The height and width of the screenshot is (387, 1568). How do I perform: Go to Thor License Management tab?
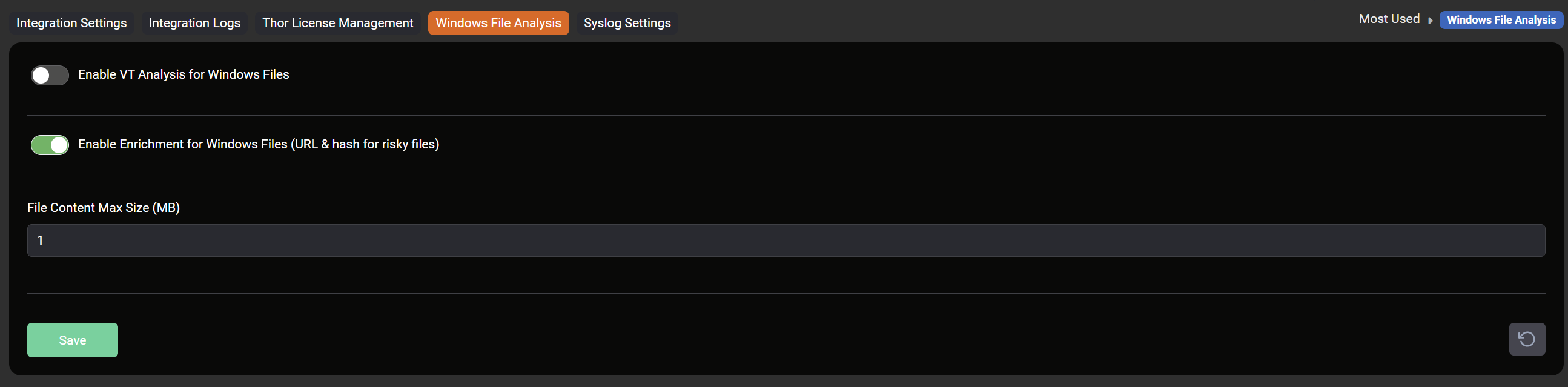pos(337,23)
